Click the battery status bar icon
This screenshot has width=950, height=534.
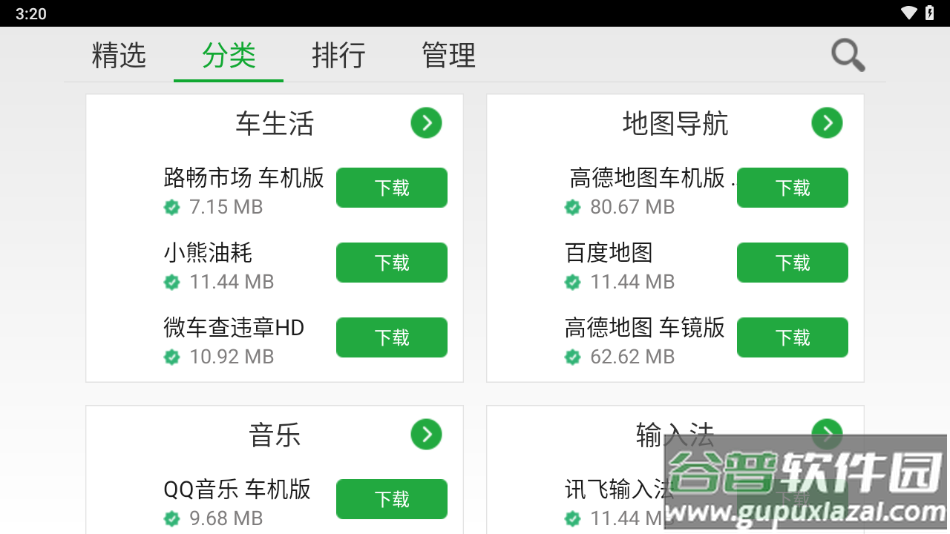coord(929,13)
